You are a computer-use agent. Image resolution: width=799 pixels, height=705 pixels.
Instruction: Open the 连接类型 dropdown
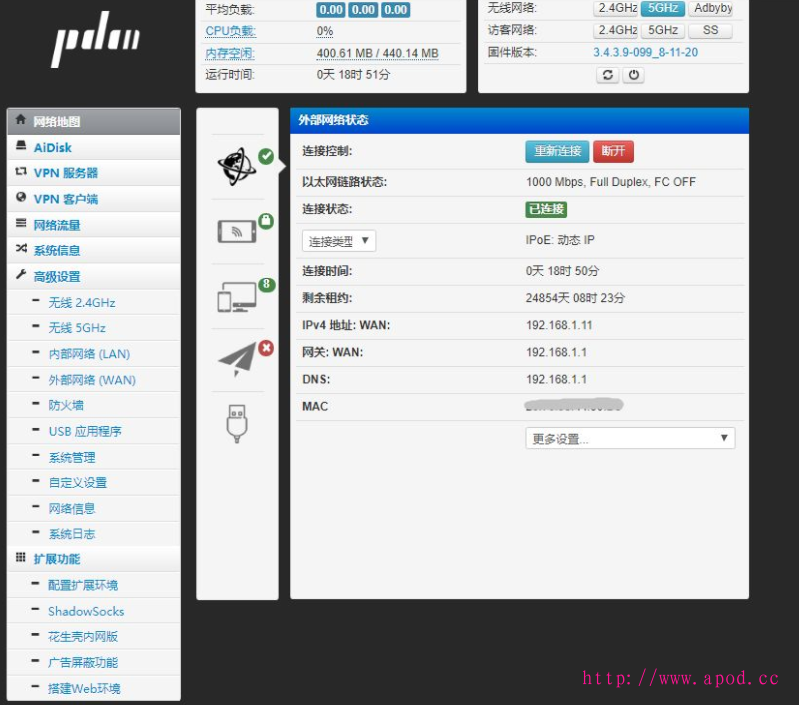point(338,241)
